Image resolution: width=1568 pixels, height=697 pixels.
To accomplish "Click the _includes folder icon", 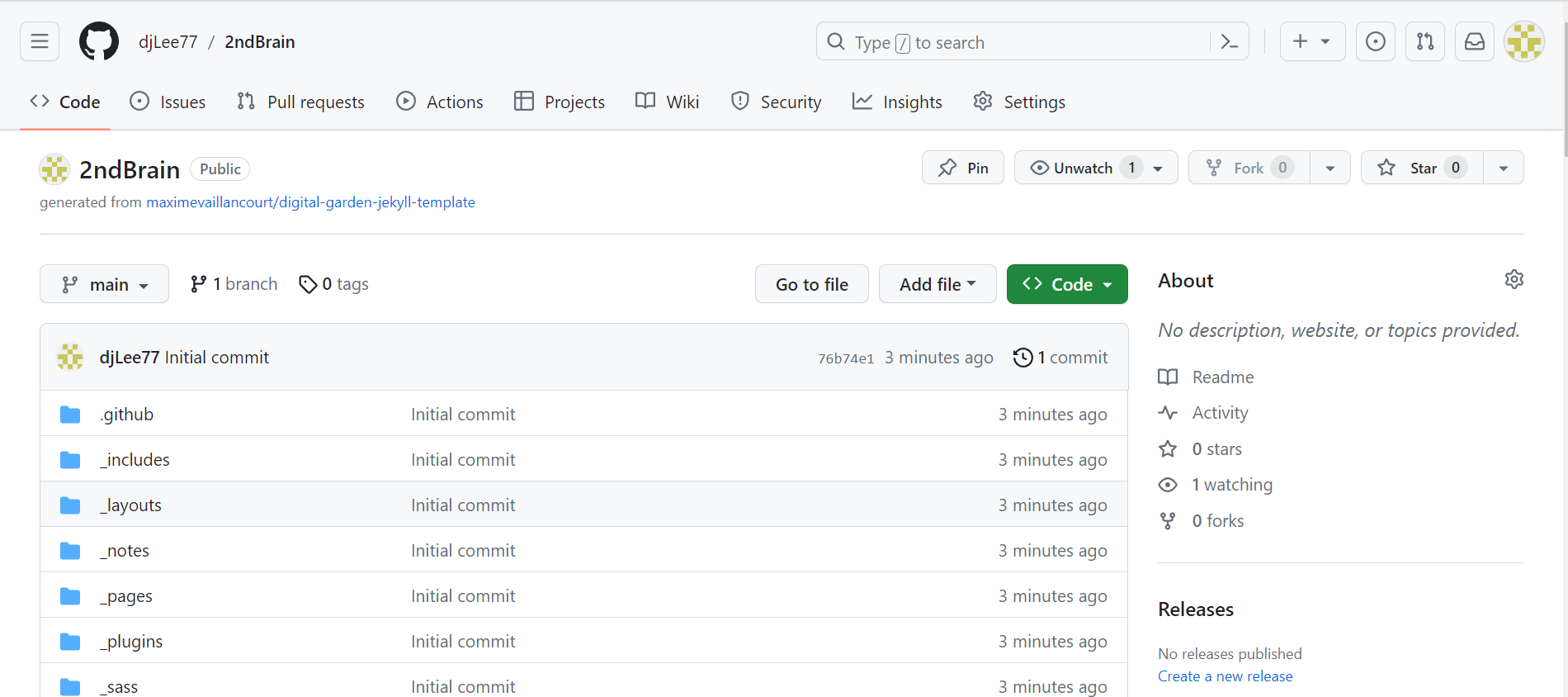I will pos(70,460).
